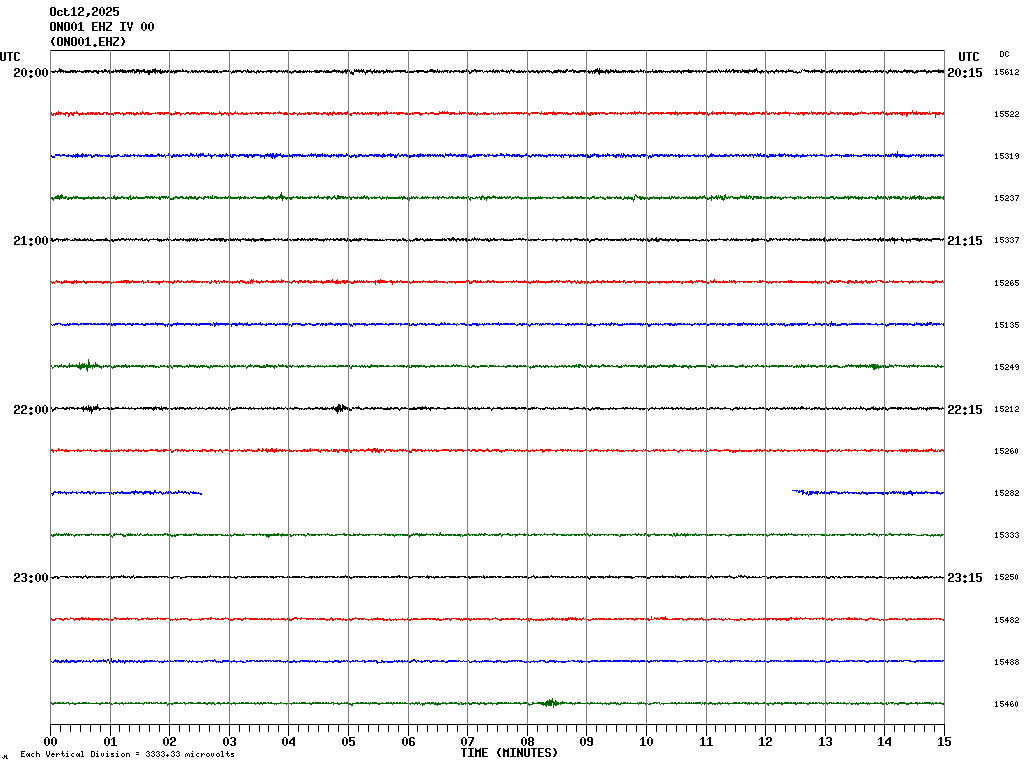
Task: Click the data gap in the blue trace
Action: [x=496, y=492]
